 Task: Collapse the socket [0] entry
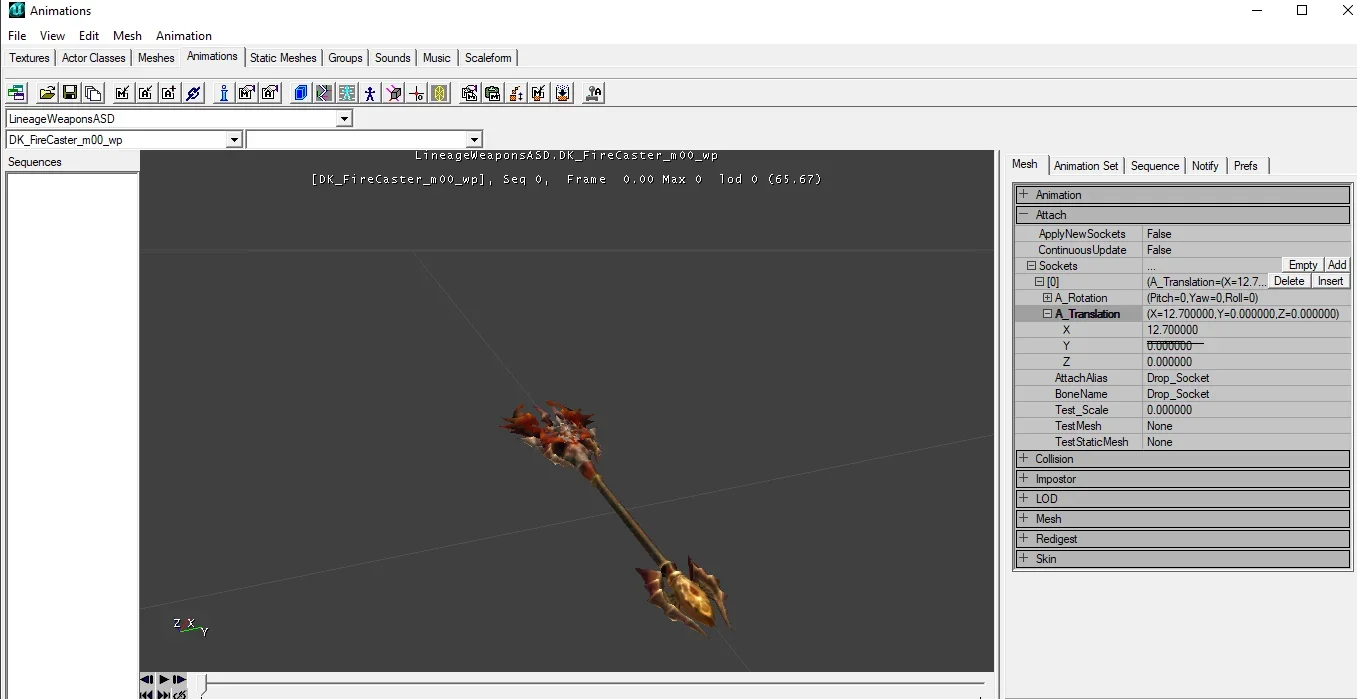coord(1039,282)
